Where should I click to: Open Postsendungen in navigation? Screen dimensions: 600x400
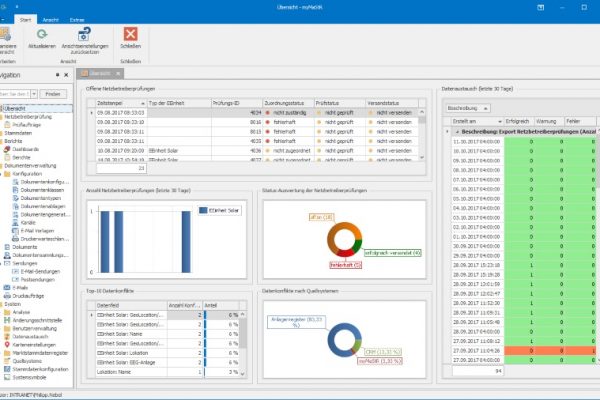(x=38, y=280)
